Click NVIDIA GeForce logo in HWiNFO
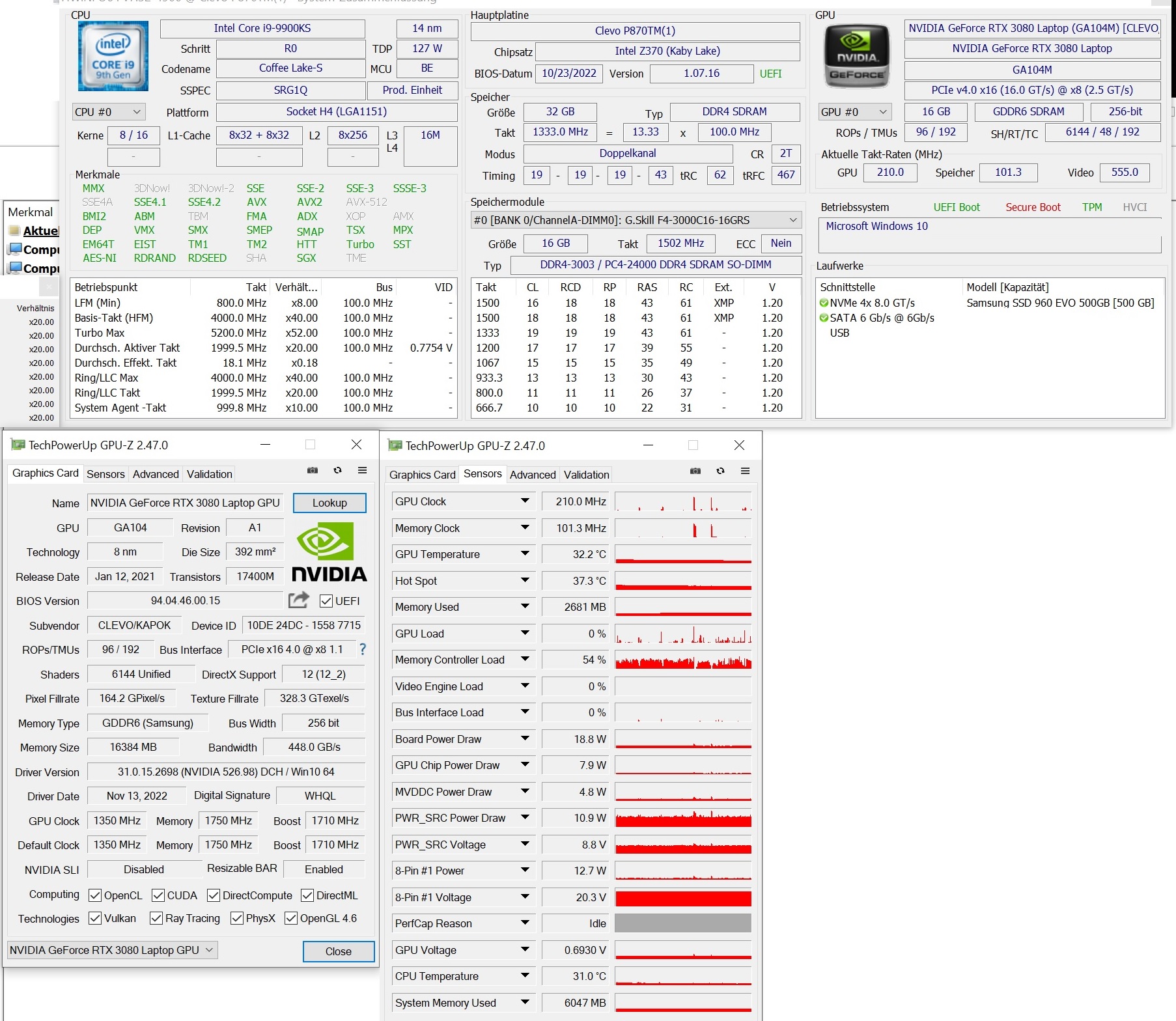Image resolution: width=1176 pixels, height=1021 pixels. 856,56
